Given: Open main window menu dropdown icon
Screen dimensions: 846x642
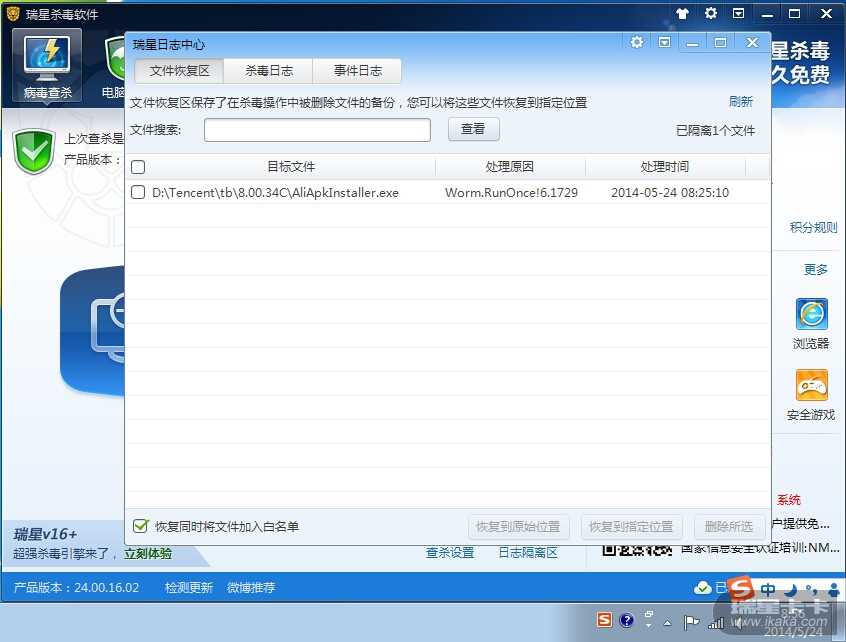Looking at the screenshot, I should pyautogui.click(x=739, y=13).
